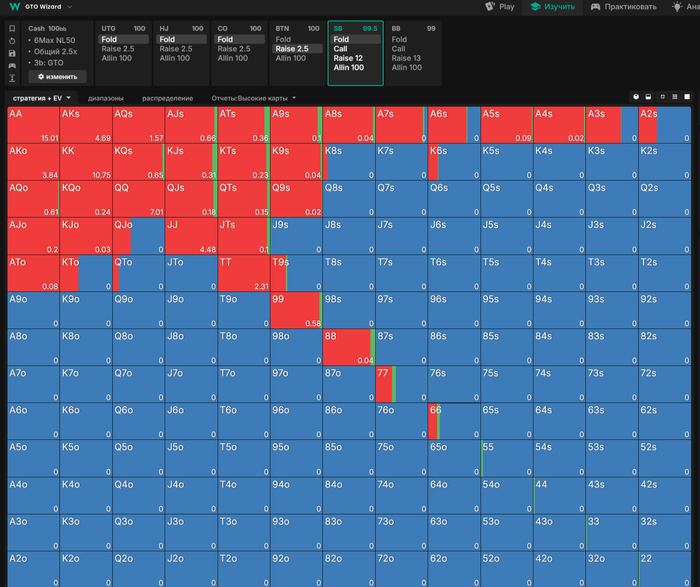The height and width of the screenshot is (587, 700).
Task: Click the AA hand cell in matrix
Action: tap(33, 125)
